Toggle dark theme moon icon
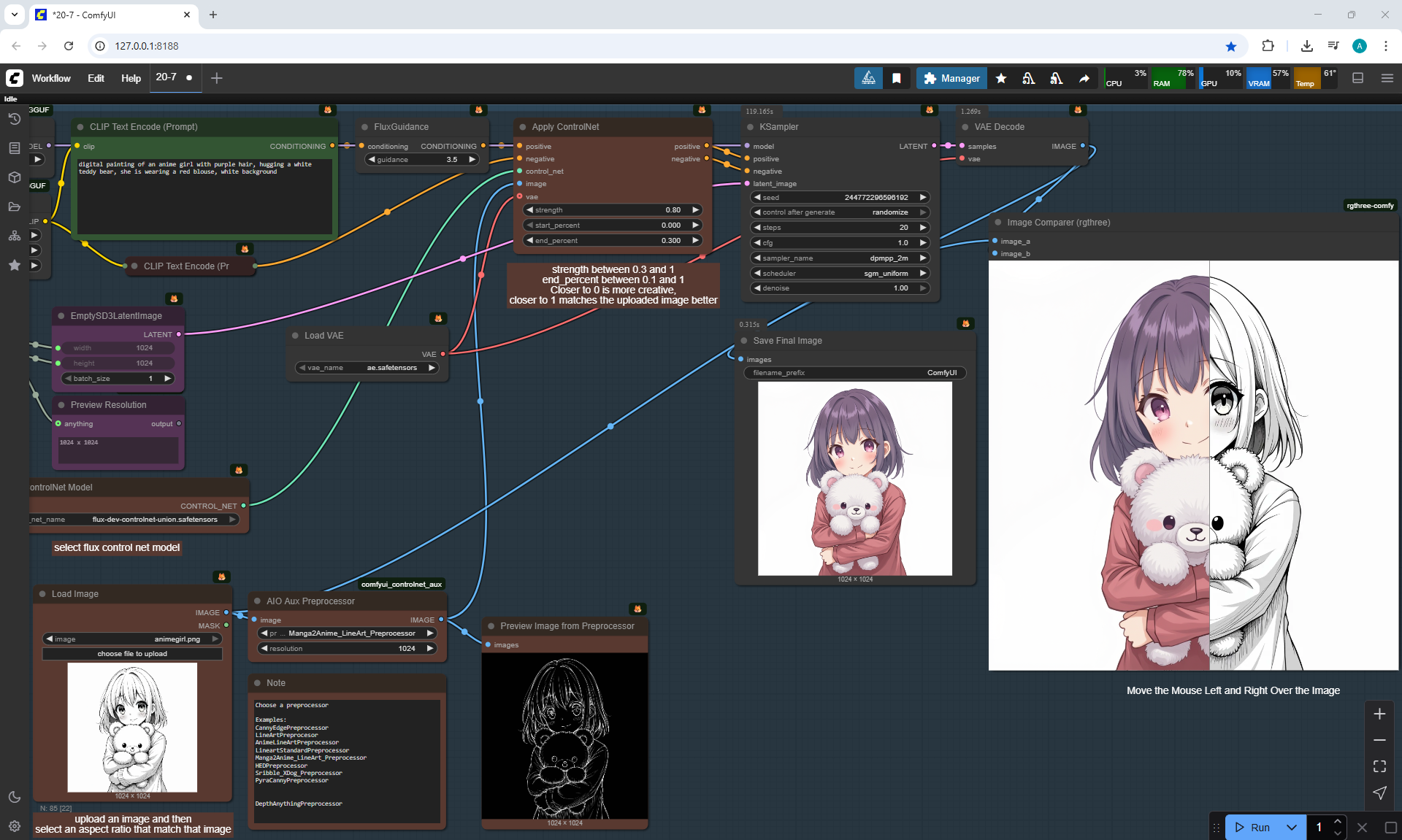The height and width of the screenshot is (840, 1402). pos(14,797)
